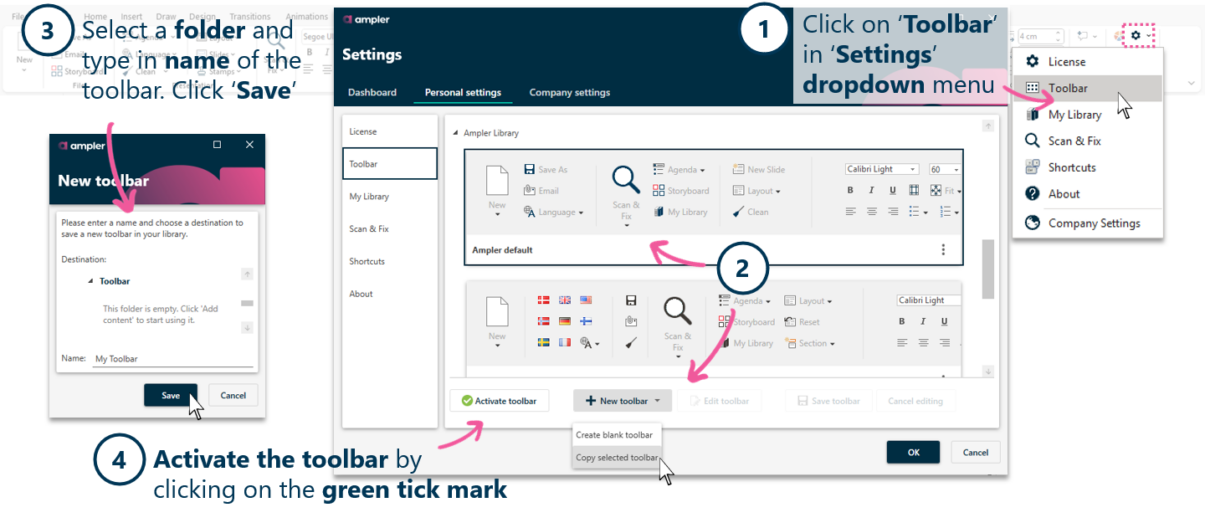This screenshot has height=528, width=1205.
Task: Open three-dot menu of Ampler default
Action: pos(943,250)
